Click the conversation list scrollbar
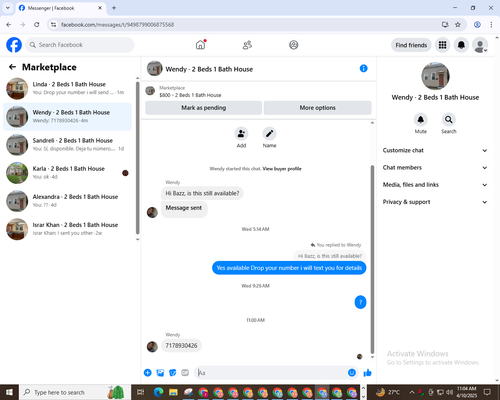The image size is (500, 400). (137, 158)
